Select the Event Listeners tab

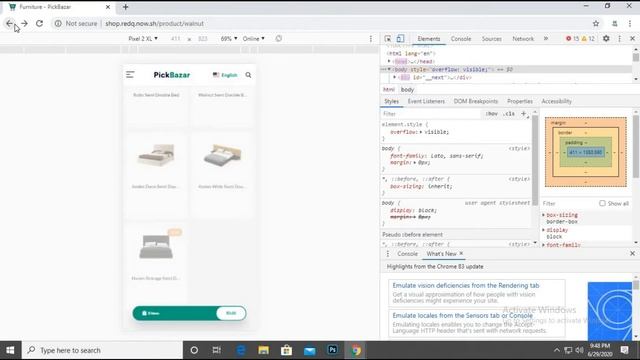pyautogui.click(x=426, y=101)
